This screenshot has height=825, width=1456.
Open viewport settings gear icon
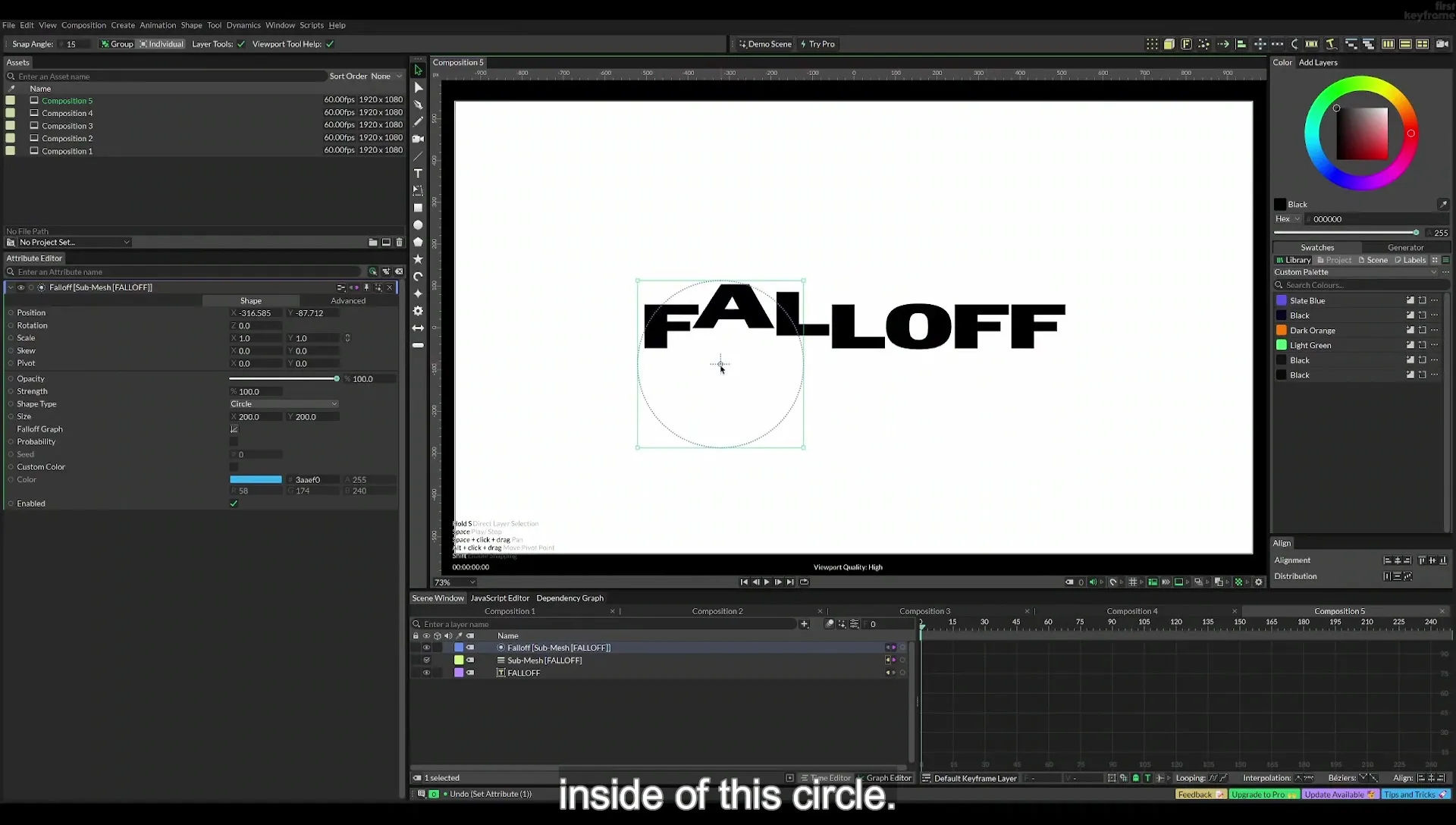point(1259,582)
